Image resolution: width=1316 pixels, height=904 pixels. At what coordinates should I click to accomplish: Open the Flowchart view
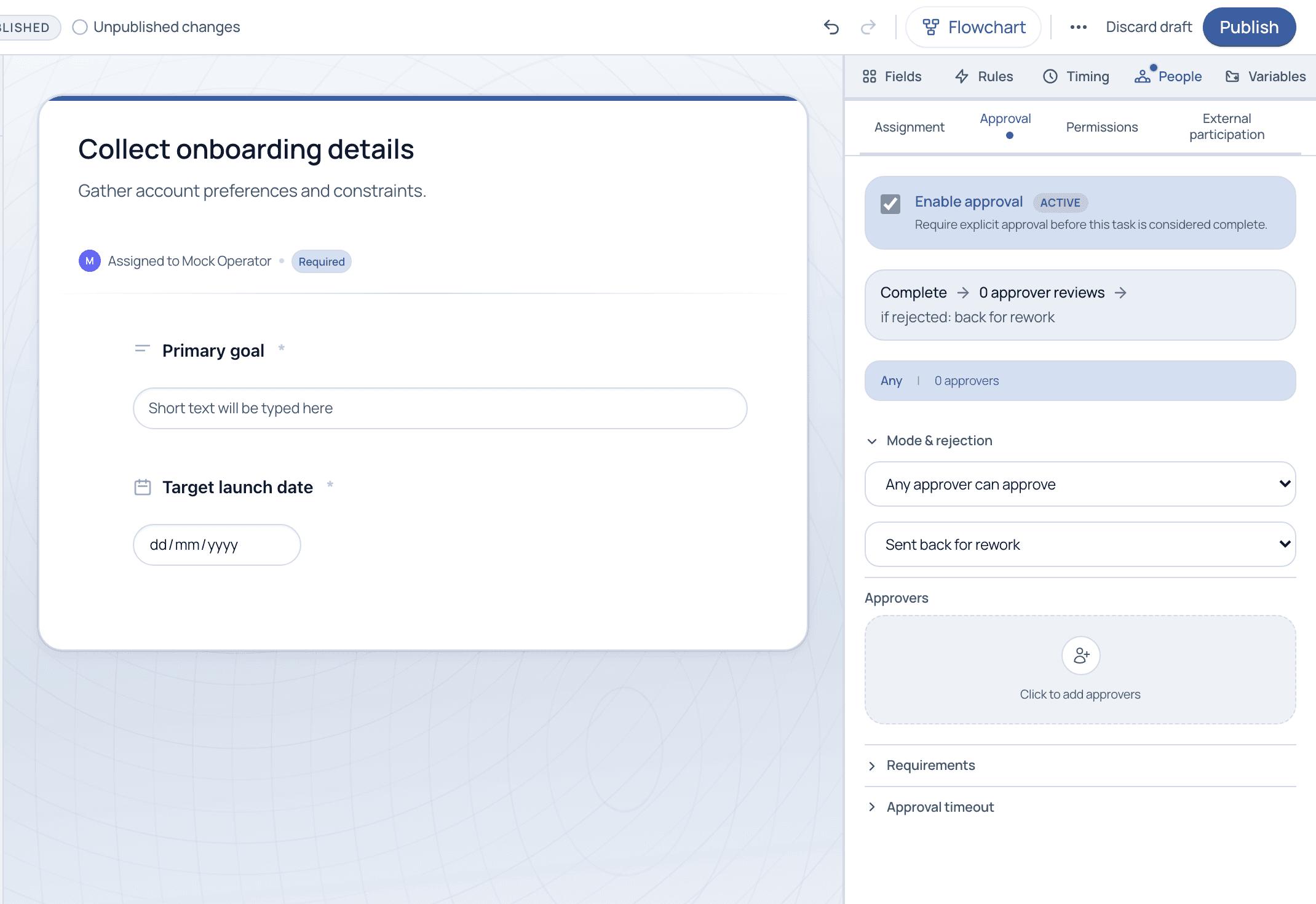coord(973,27)
